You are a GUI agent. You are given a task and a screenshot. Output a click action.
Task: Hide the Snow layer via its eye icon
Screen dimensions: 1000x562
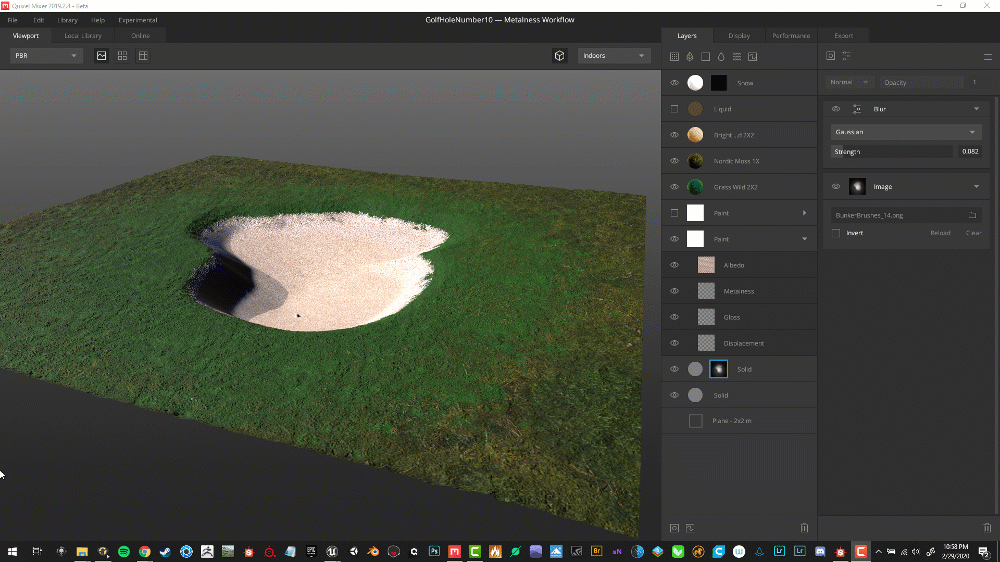[674, 83]
